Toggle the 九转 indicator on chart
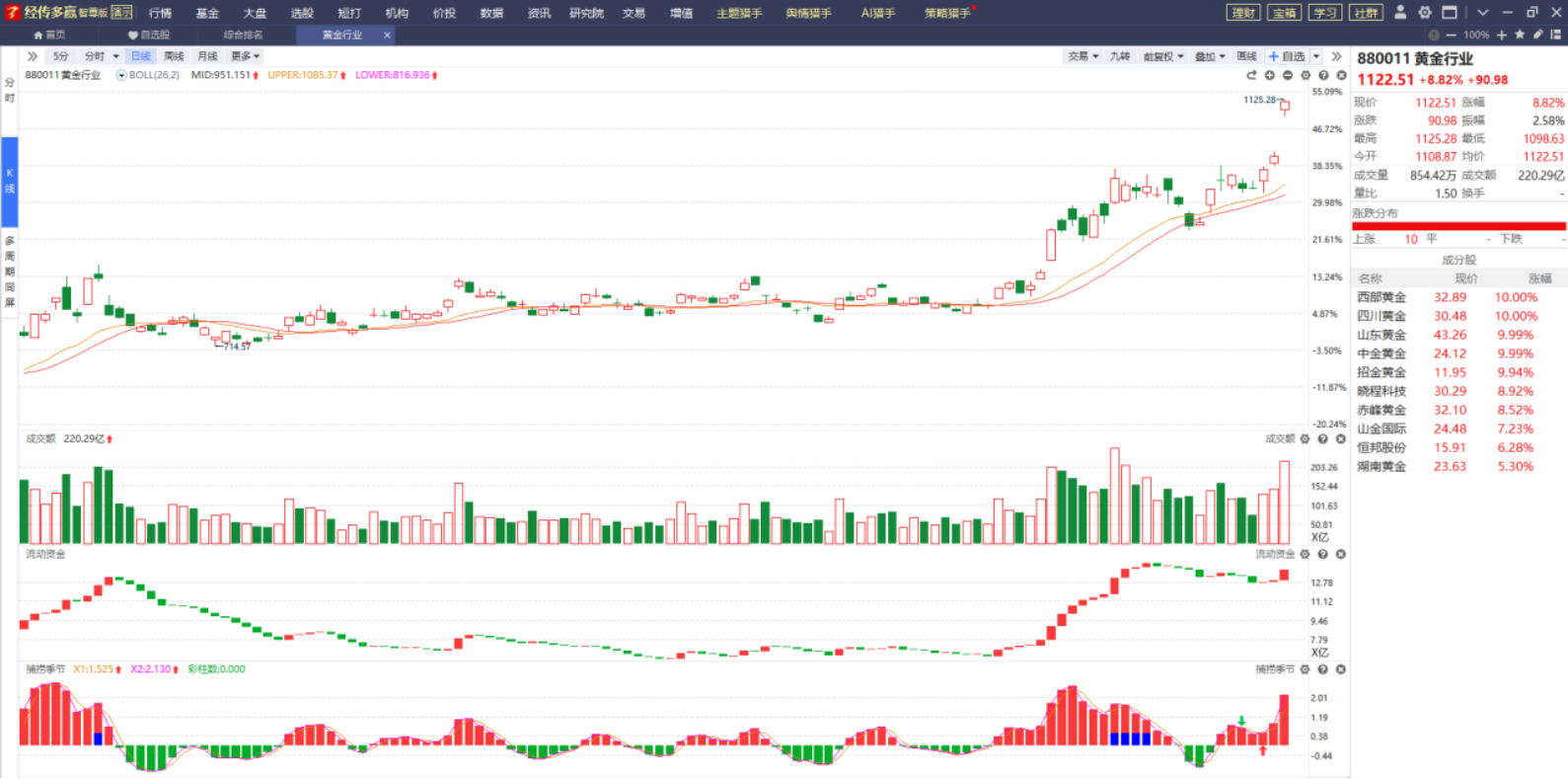This screenshot has width=1568, height=779. 1120,56
